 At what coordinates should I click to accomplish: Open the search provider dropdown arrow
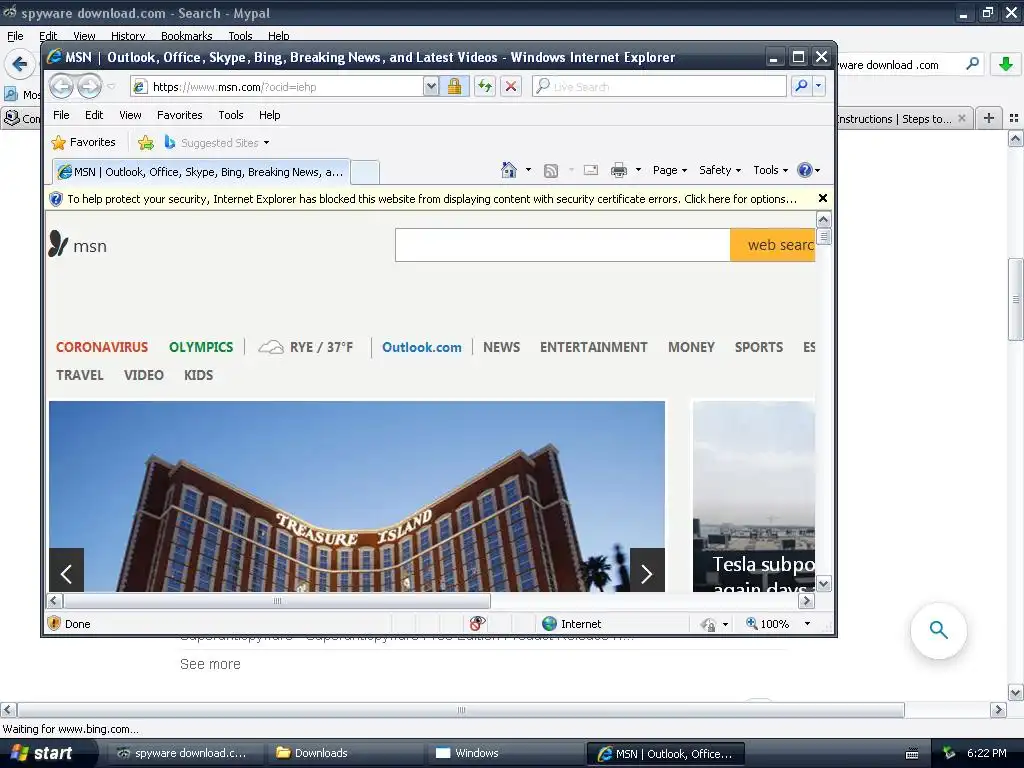818,86
